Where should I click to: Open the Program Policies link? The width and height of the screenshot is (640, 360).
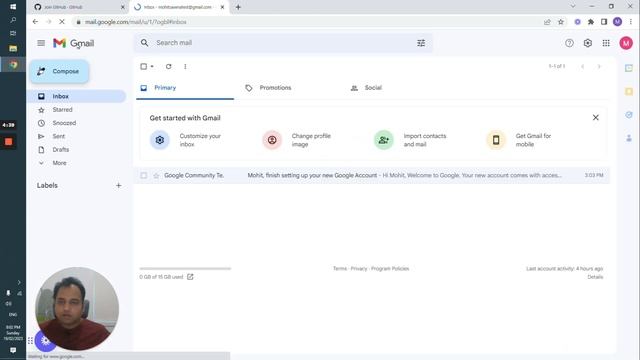(x=390, y=269)
